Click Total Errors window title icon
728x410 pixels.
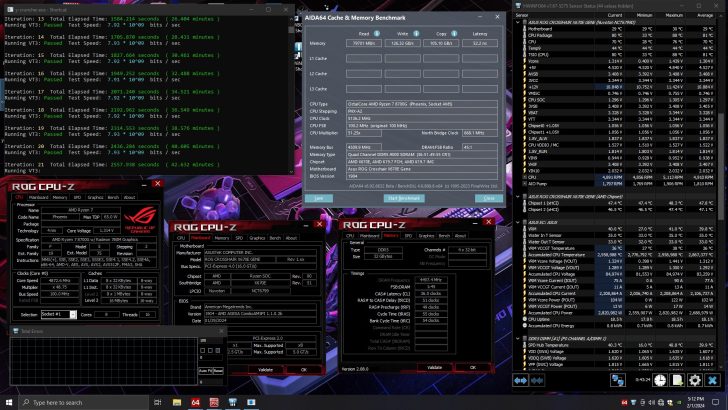coord(16,331)
